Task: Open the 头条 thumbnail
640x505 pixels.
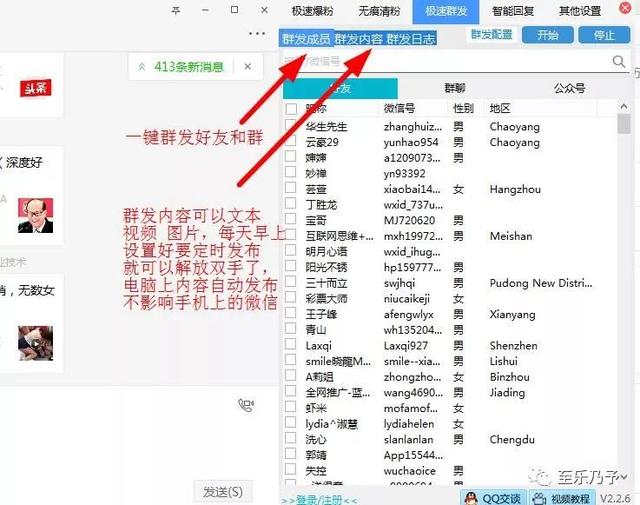Action: [x=36, y=88]
